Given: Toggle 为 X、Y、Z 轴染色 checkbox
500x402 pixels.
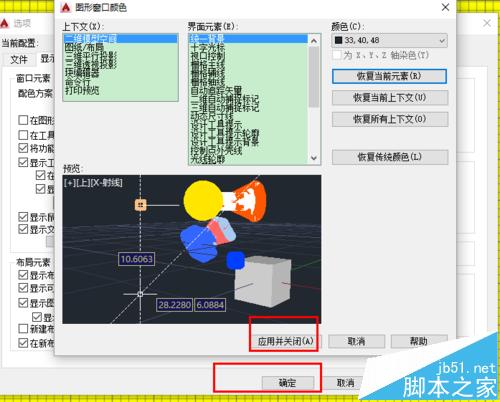Looking at the screenshot, I should click(x=337, y=55).
